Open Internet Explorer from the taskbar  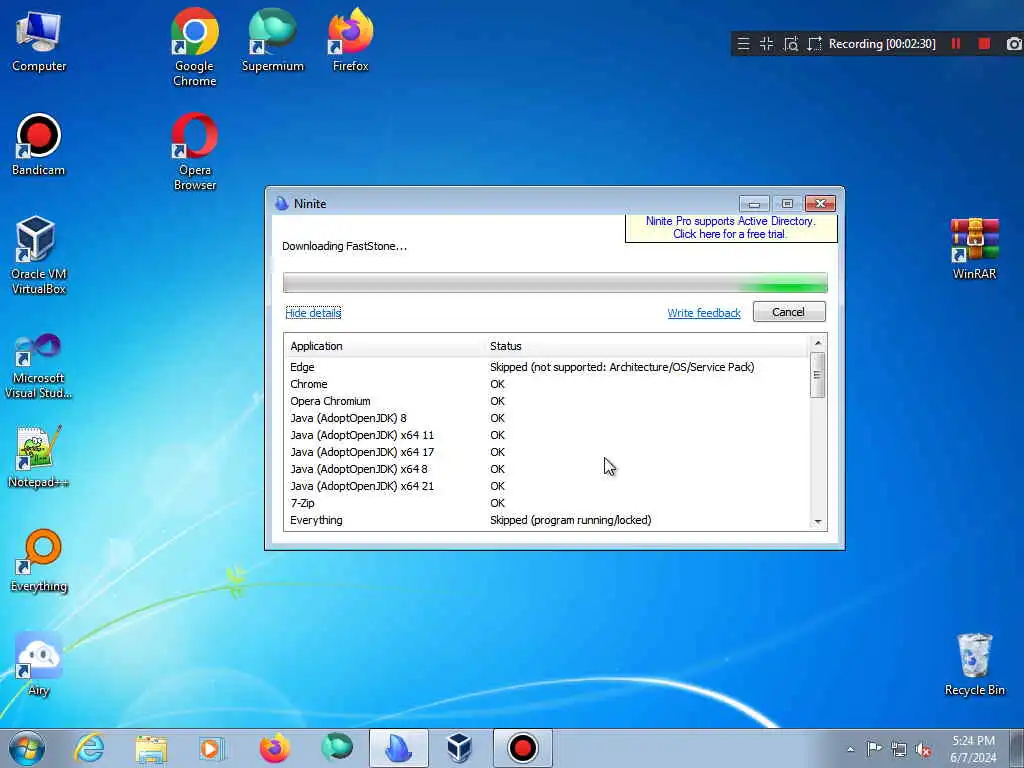[89, 748]
